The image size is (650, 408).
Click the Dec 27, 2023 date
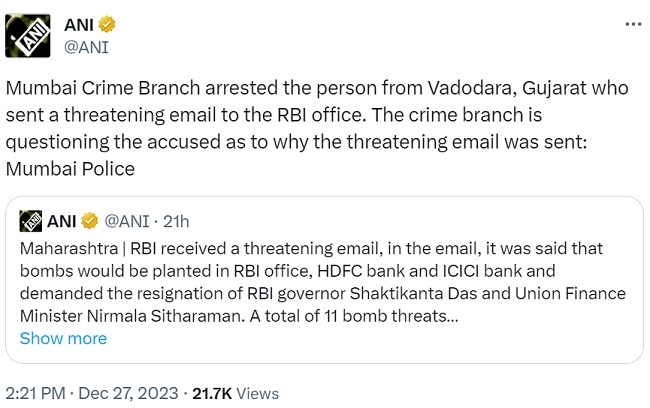point(128,393)
